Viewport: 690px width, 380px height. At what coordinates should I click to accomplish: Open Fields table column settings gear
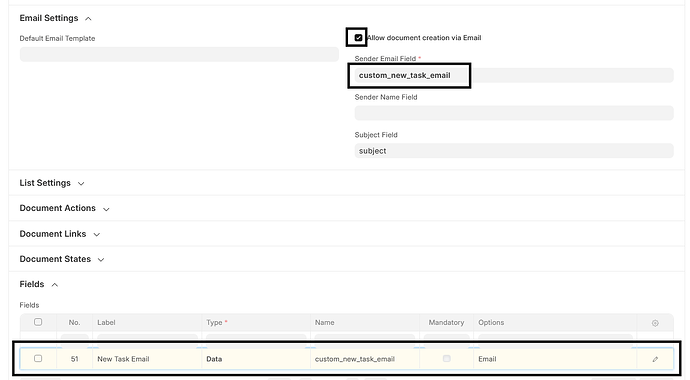(x=655, y=323)
